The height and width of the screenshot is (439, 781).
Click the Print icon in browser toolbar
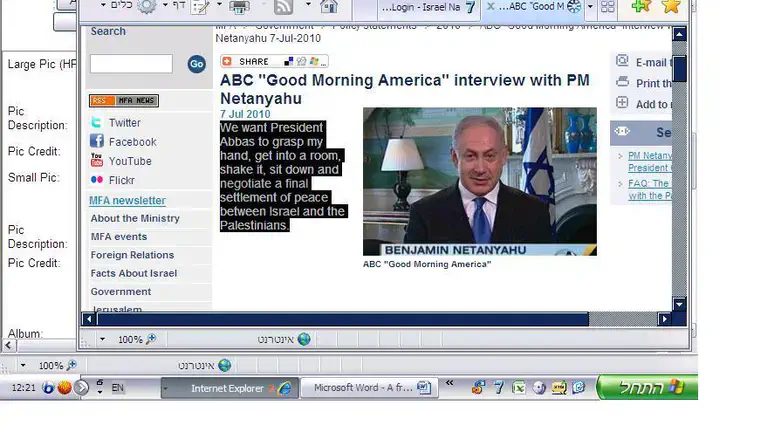pyautogui.click(x=239, y=6)
